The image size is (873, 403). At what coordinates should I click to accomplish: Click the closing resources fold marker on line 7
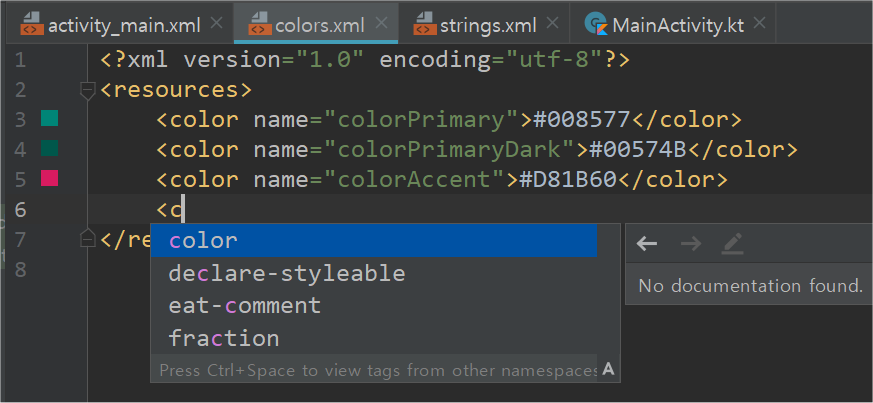tap(87, 239)
